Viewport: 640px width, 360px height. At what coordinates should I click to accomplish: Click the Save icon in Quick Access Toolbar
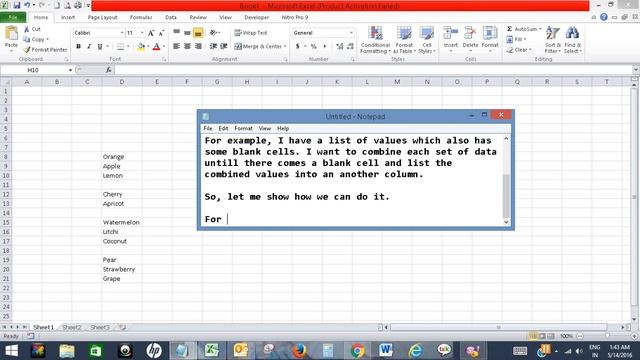click(x=16, y=5)
